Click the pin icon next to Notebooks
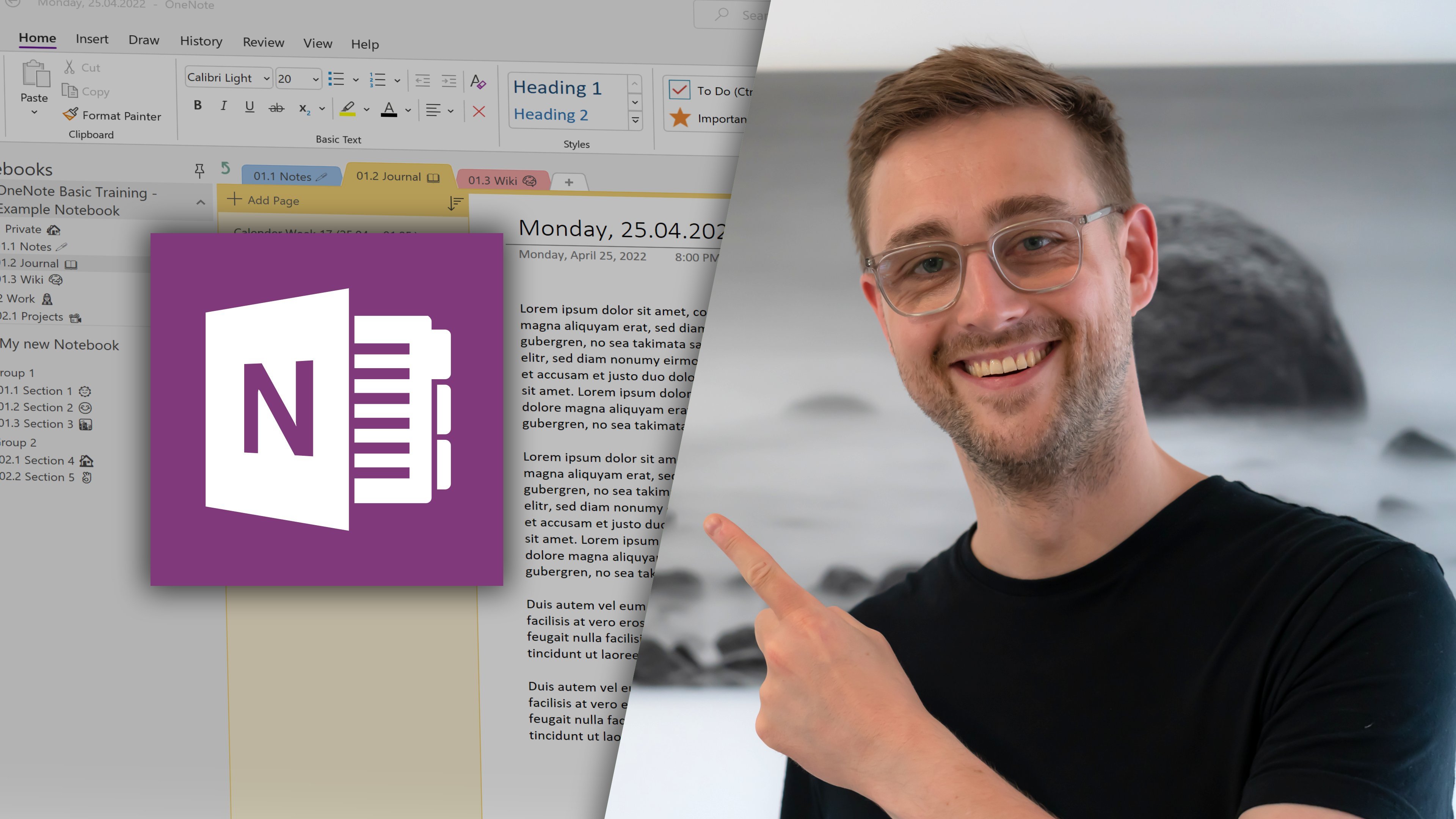Viewport: 1456px width, 819px height. [200, 171]
